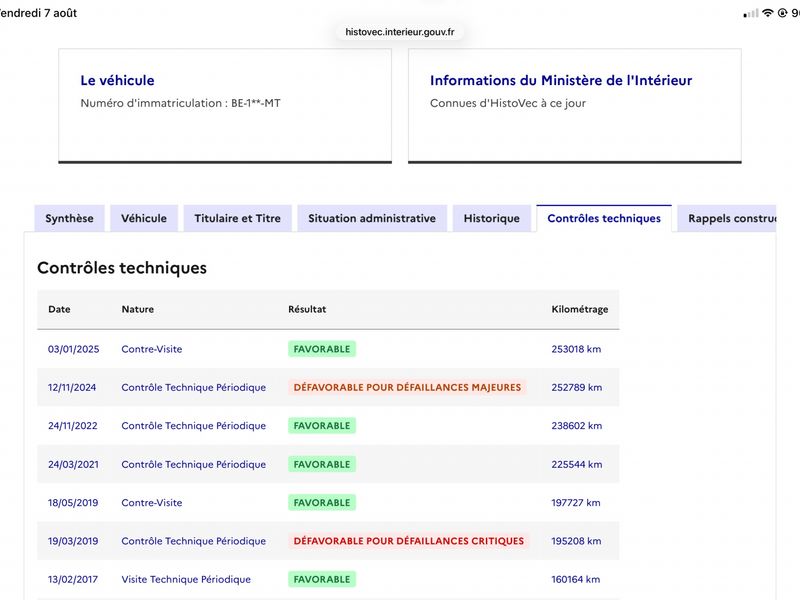Select the date 19/03/2019

point(73,541)
